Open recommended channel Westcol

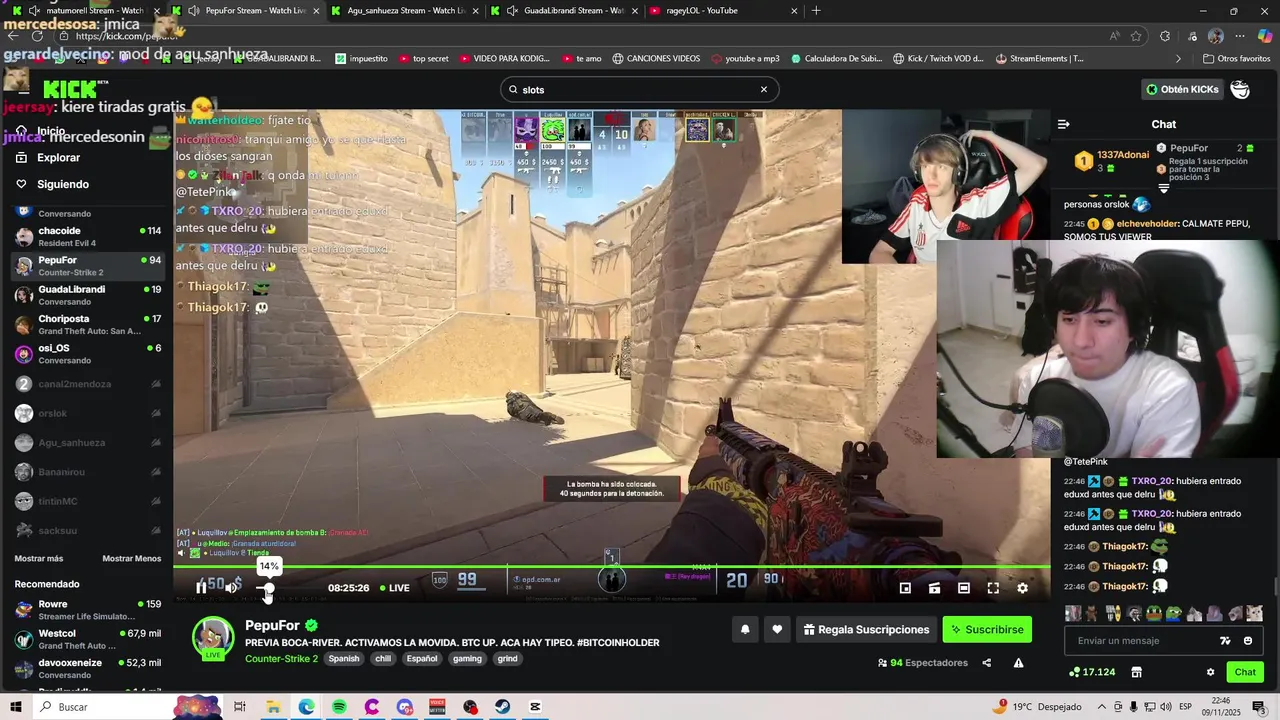click(x=88, y=638)
